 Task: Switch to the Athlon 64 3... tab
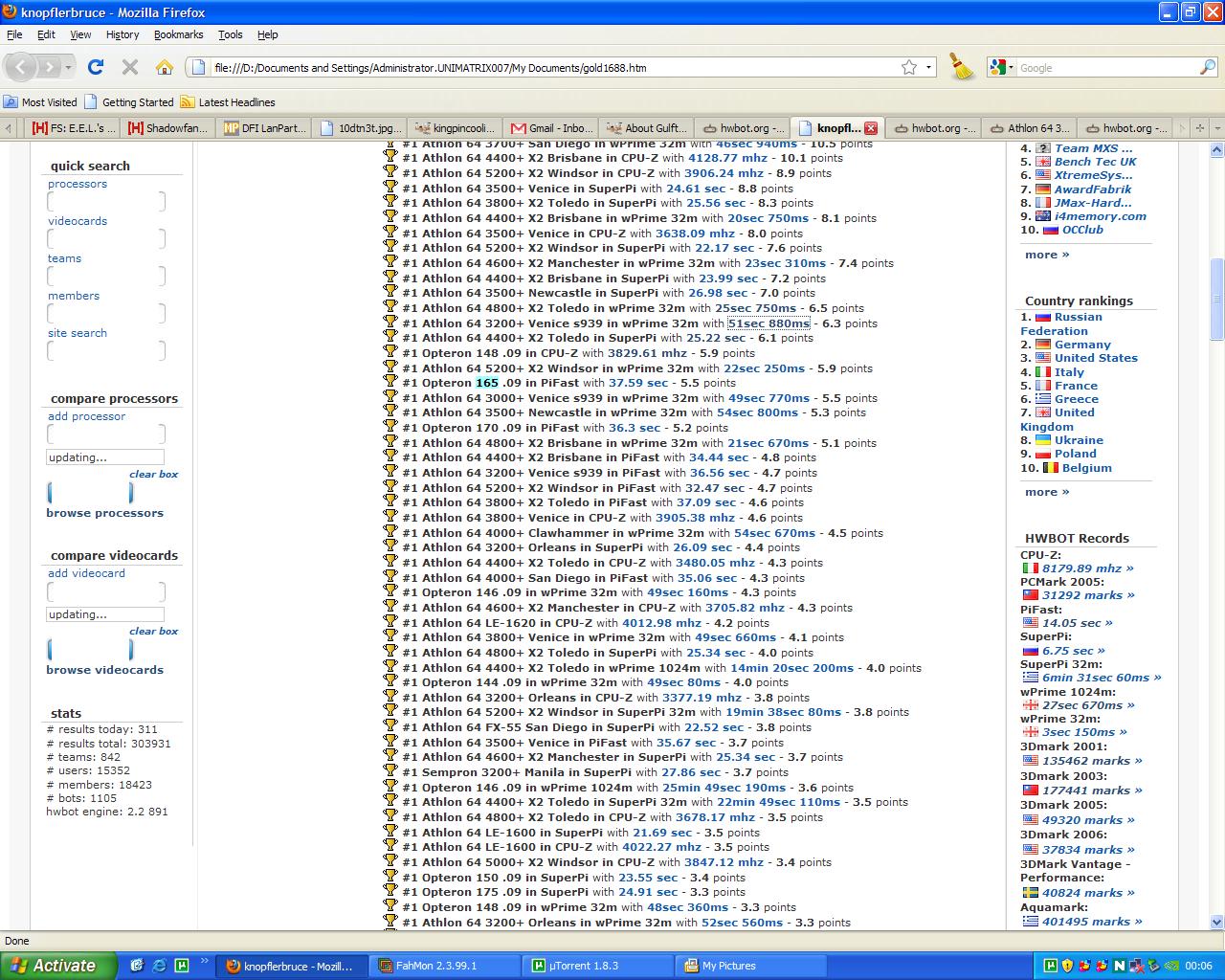[1030, 127]
